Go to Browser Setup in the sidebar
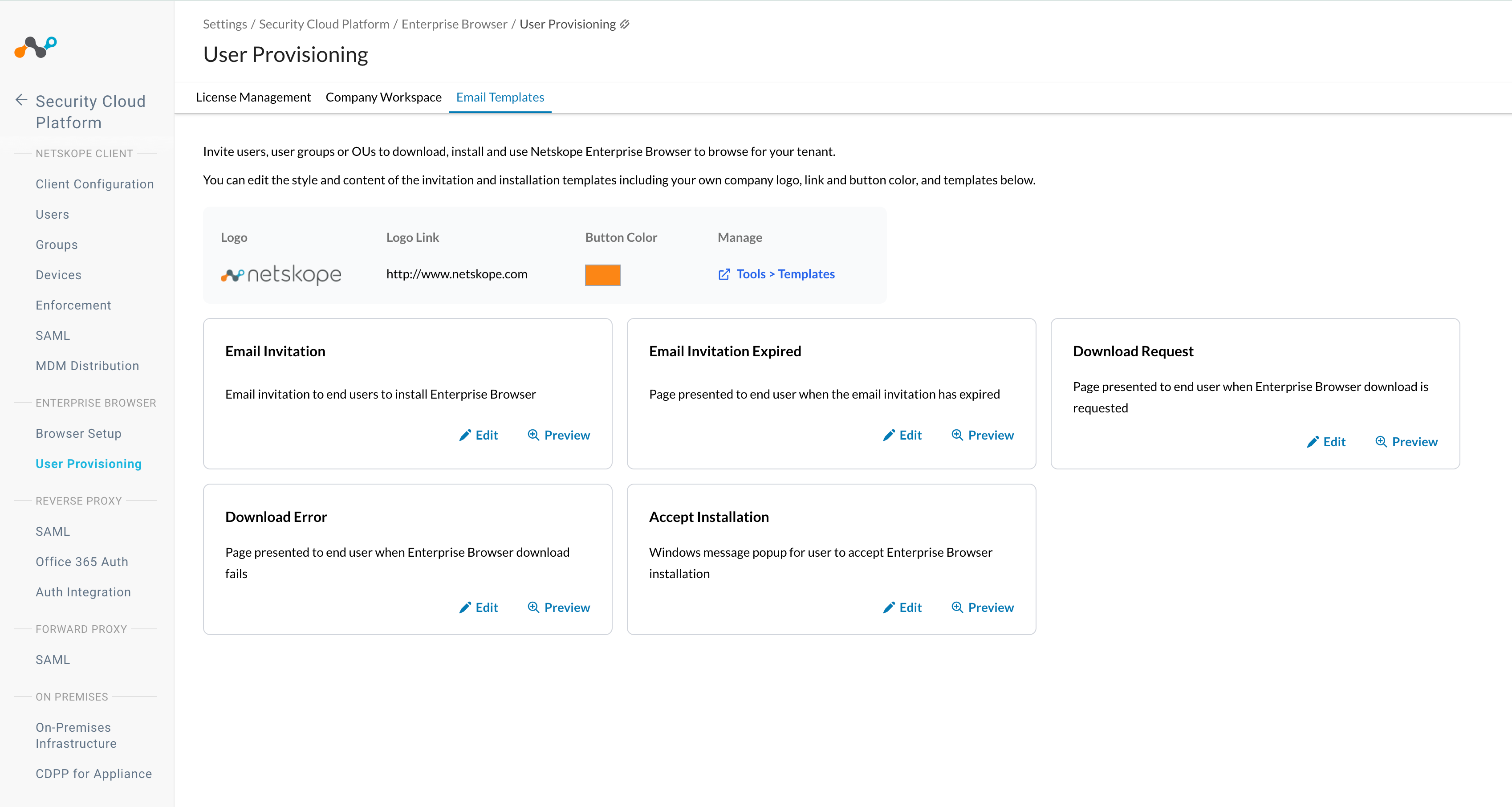Image resolution: width=1512 pixels, height=807 pixels. point(78,433)
